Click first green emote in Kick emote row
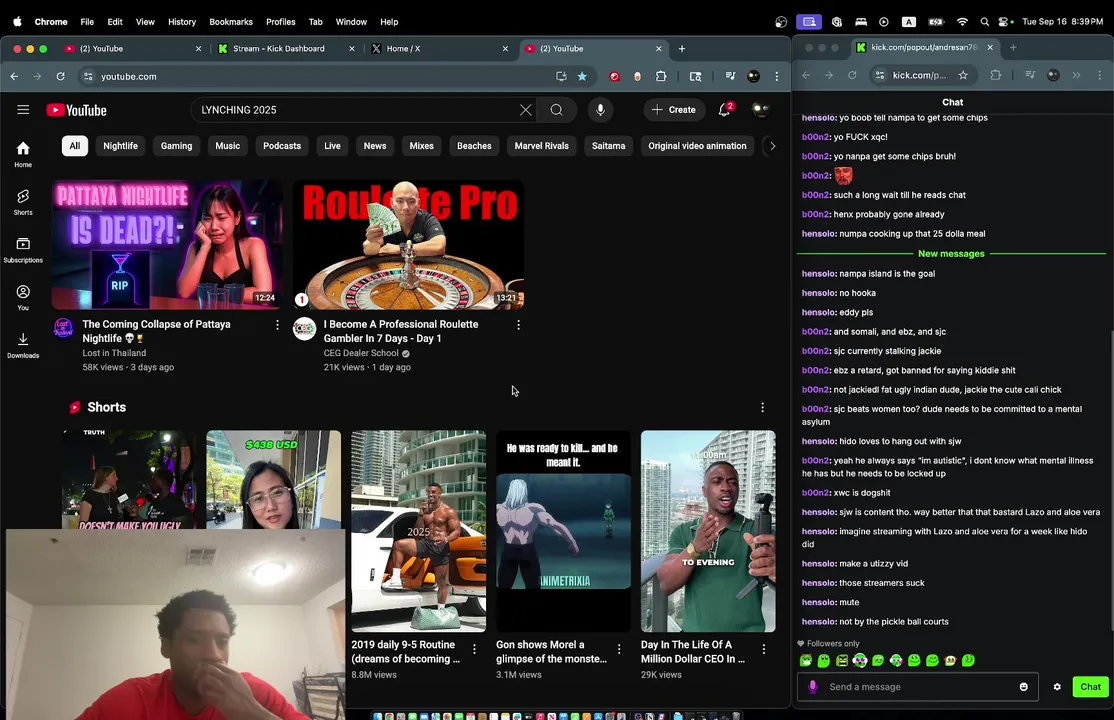The image size is (1114, 720). 806,660
